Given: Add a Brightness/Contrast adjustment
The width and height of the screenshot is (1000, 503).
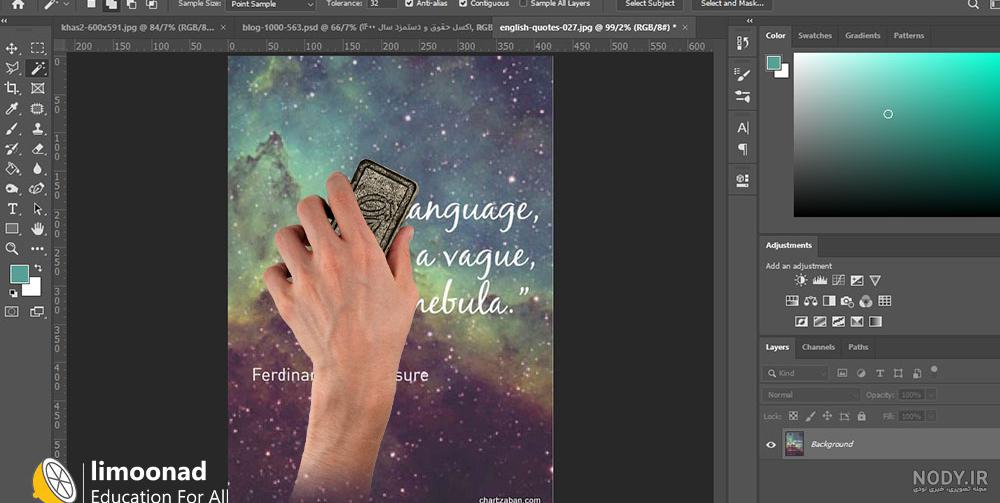Looking at the screenshot, I should (801, 281).
